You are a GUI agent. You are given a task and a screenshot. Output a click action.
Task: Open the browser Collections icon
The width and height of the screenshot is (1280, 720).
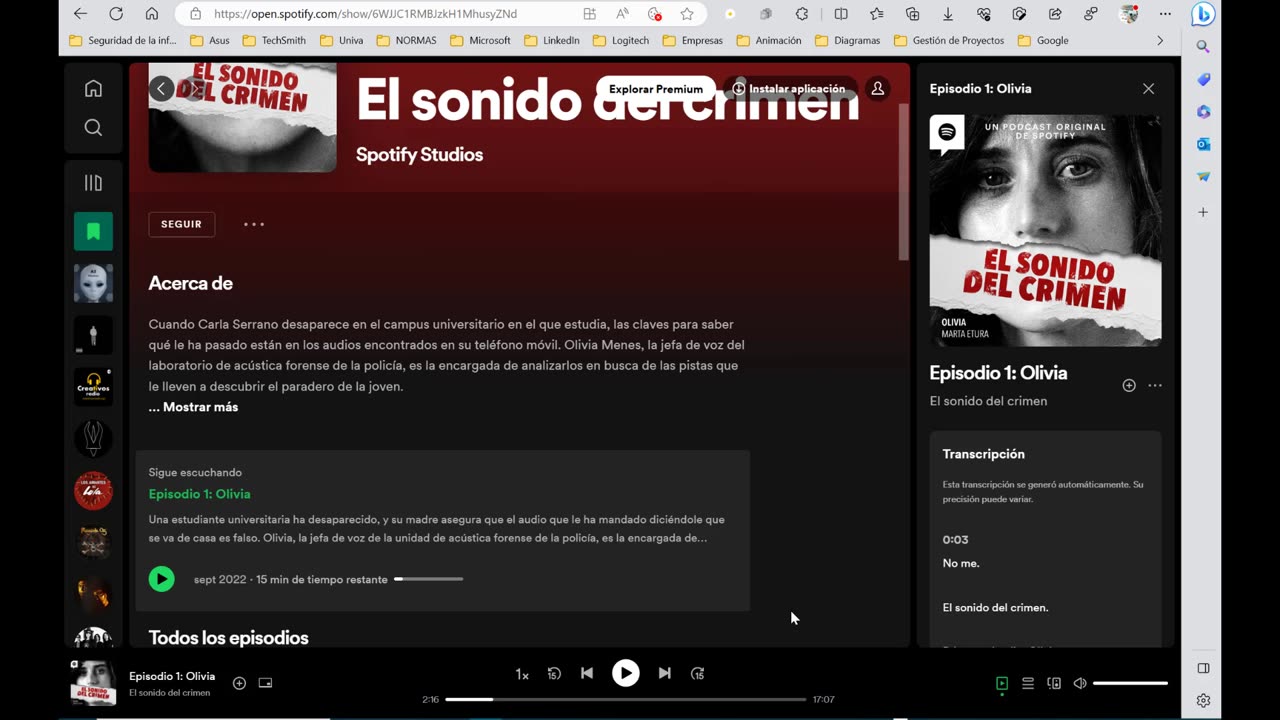point(912,14)
